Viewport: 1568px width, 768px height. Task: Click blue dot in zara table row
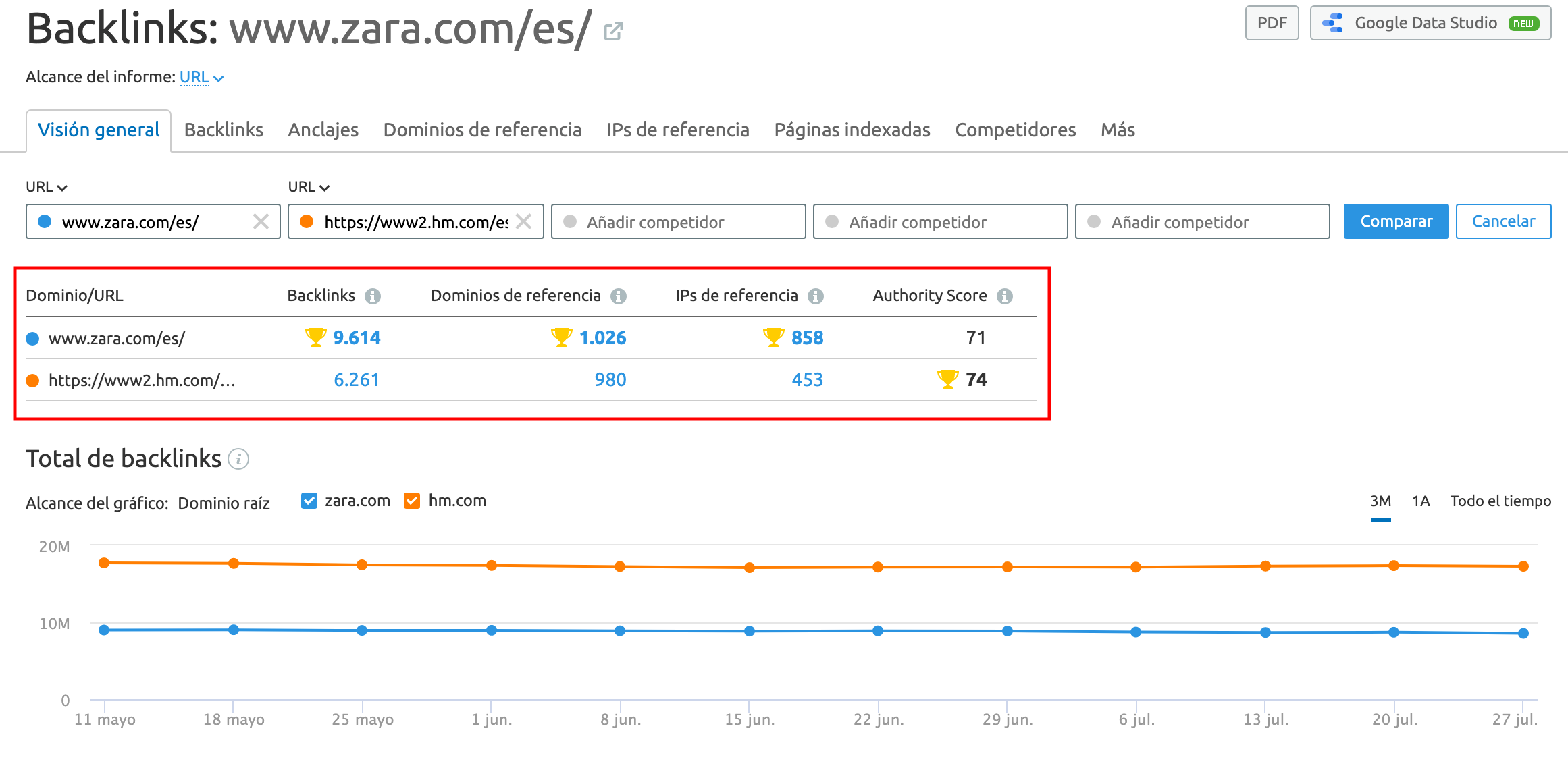coord(32,339)
